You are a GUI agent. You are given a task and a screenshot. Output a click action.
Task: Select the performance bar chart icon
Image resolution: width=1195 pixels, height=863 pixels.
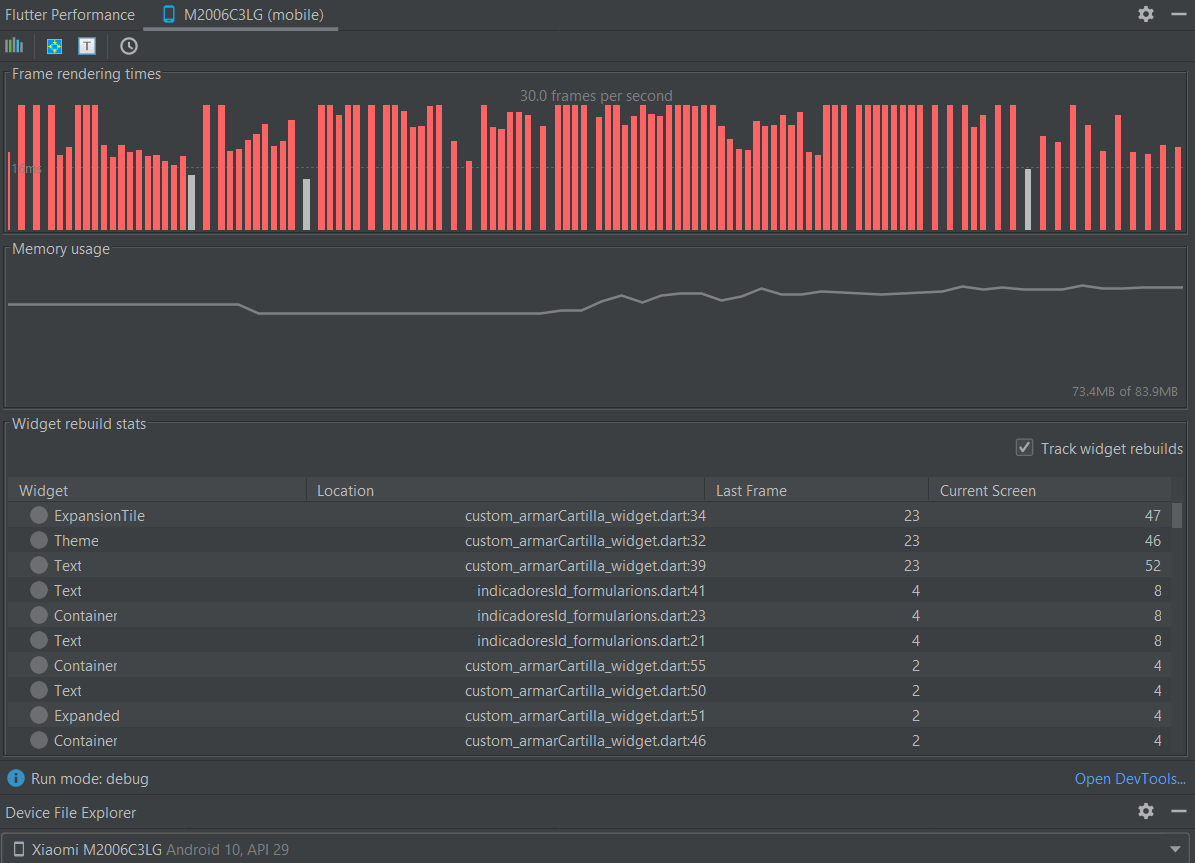pyautogui.click(x=14, y=45)
